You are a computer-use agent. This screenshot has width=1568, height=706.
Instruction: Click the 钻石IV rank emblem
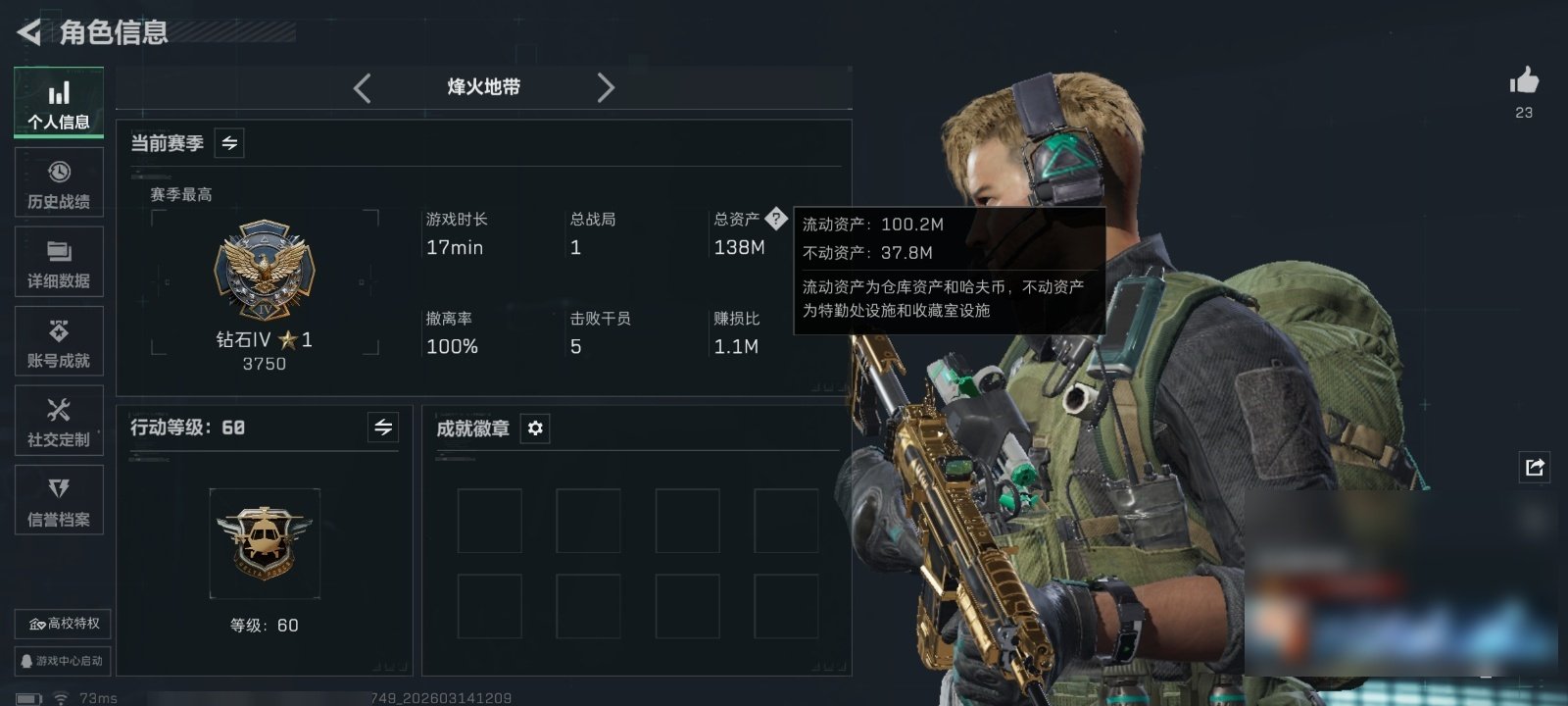coord(265,270)
